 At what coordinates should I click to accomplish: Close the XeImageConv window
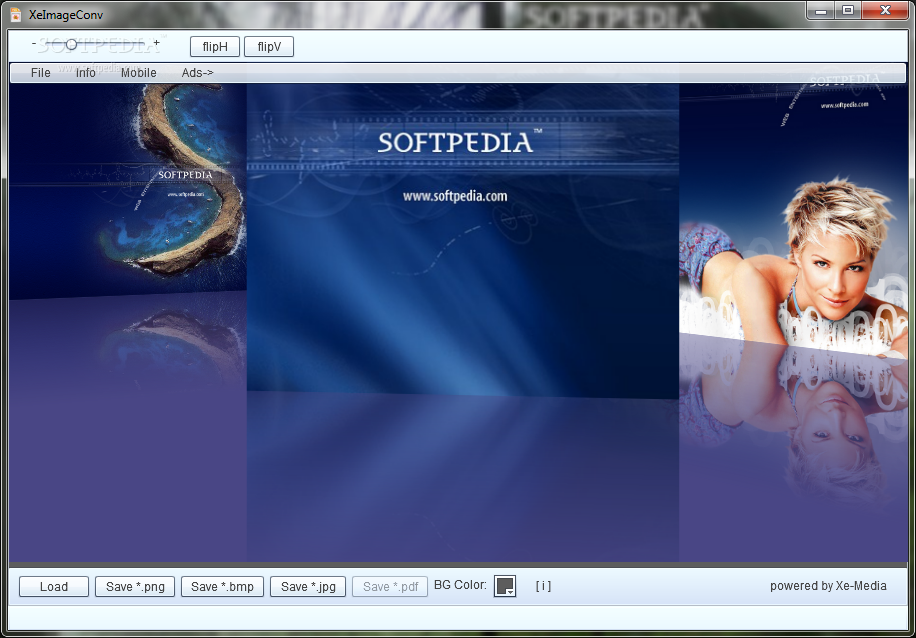886,11
